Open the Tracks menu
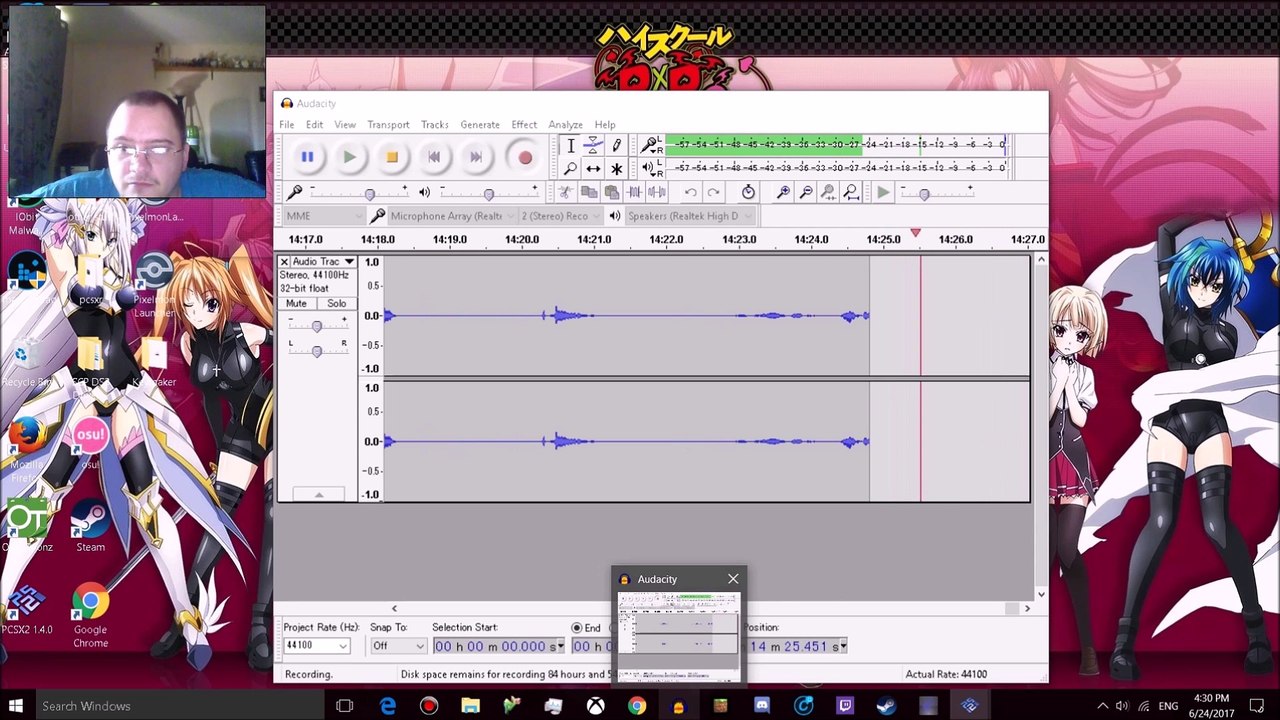1280x720 pixels. 434,125
